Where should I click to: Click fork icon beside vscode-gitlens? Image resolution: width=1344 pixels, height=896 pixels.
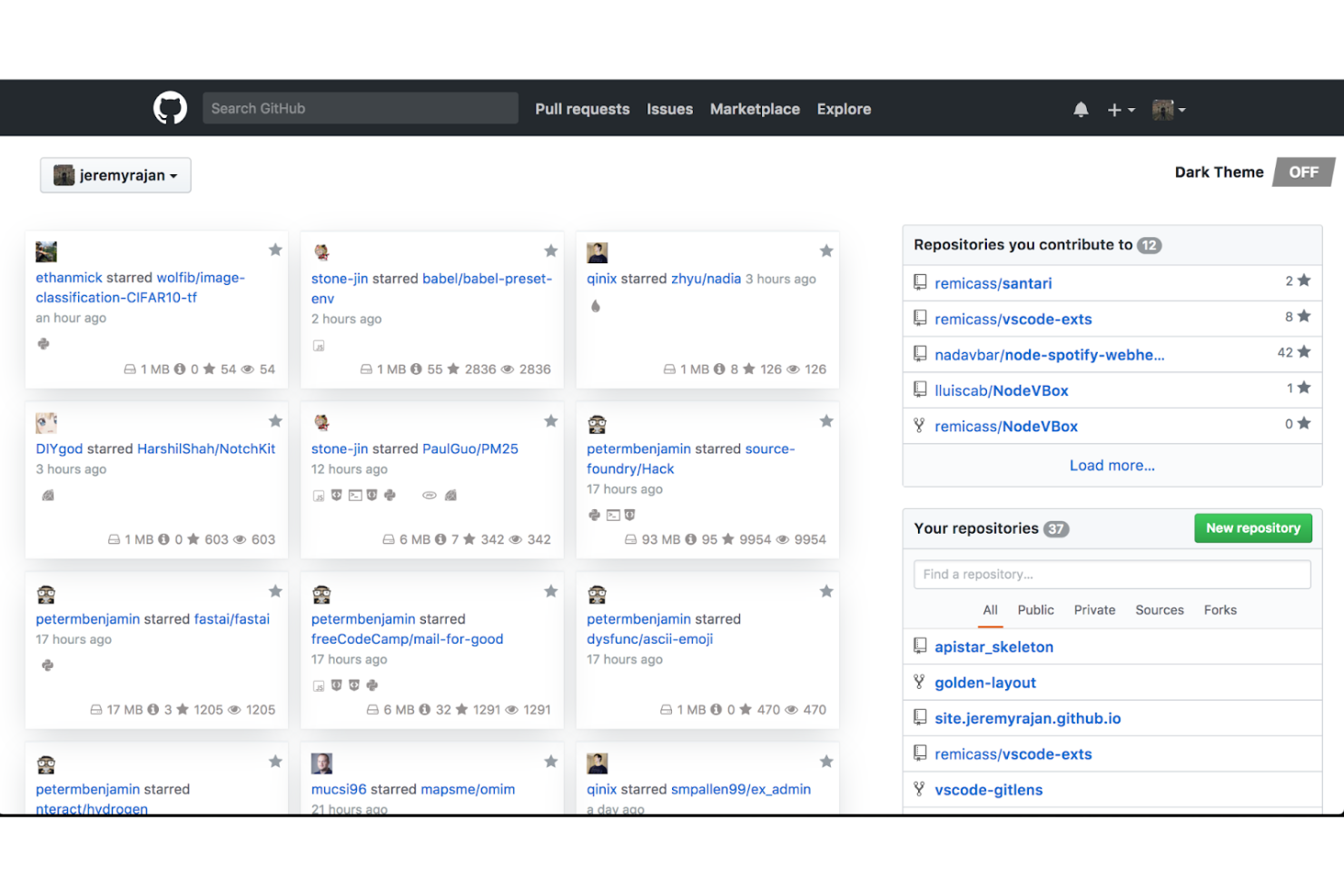pos(920,789)
